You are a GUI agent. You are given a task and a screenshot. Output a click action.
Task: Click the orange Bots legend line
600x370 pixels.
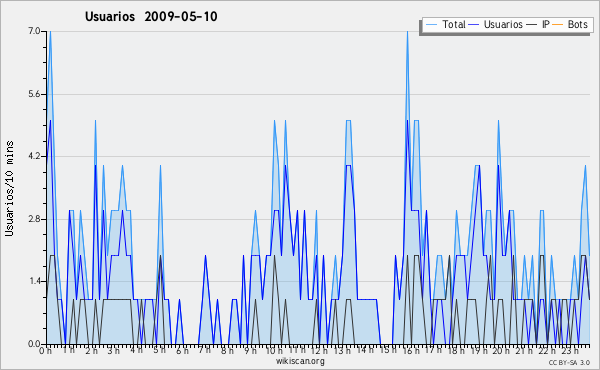coord(558,25)
